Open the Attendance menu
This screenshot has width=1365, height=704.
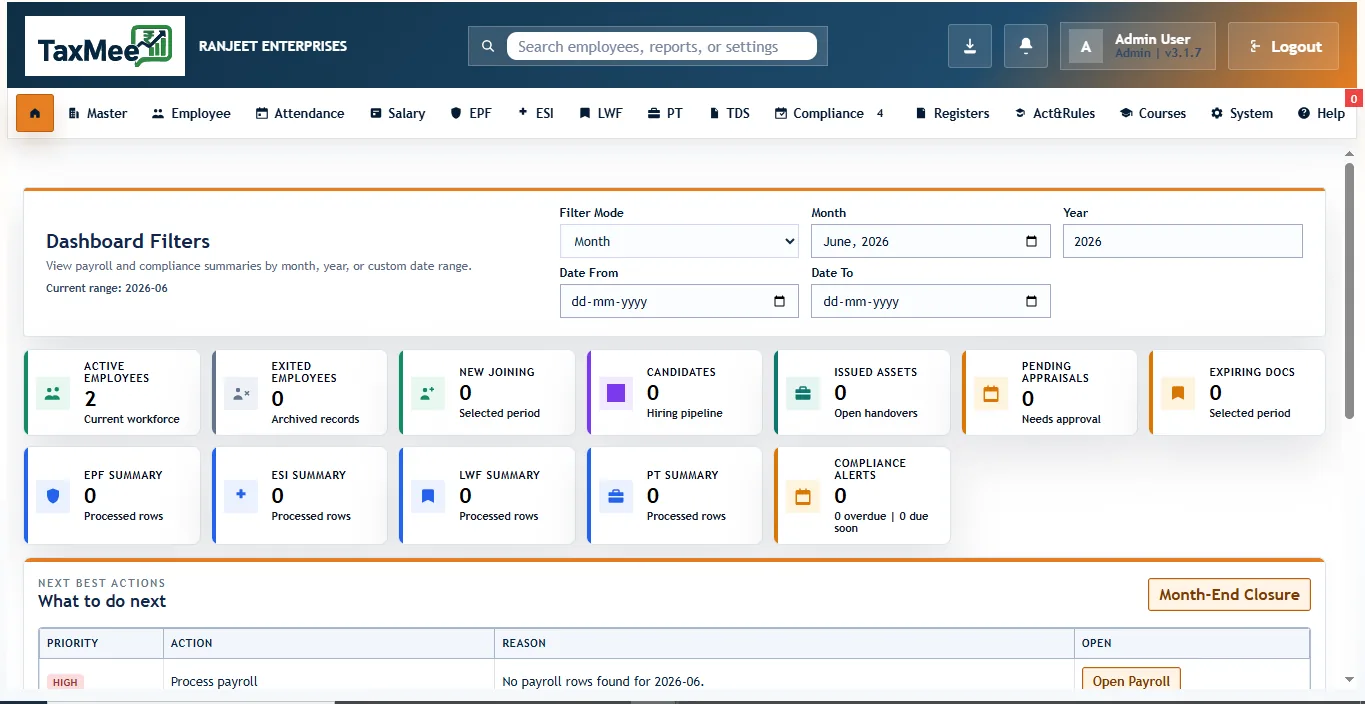click(300, 113)
